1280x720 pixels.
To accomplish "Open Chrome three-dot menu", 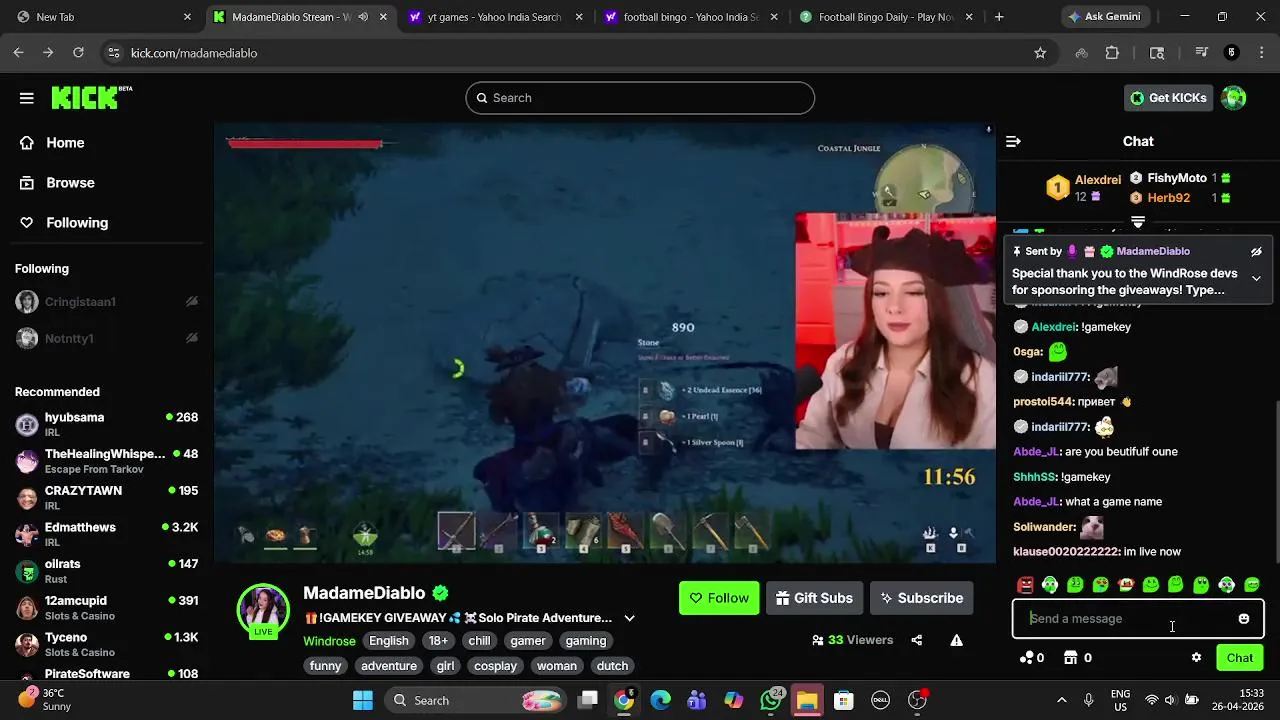I will (1261, 53).
